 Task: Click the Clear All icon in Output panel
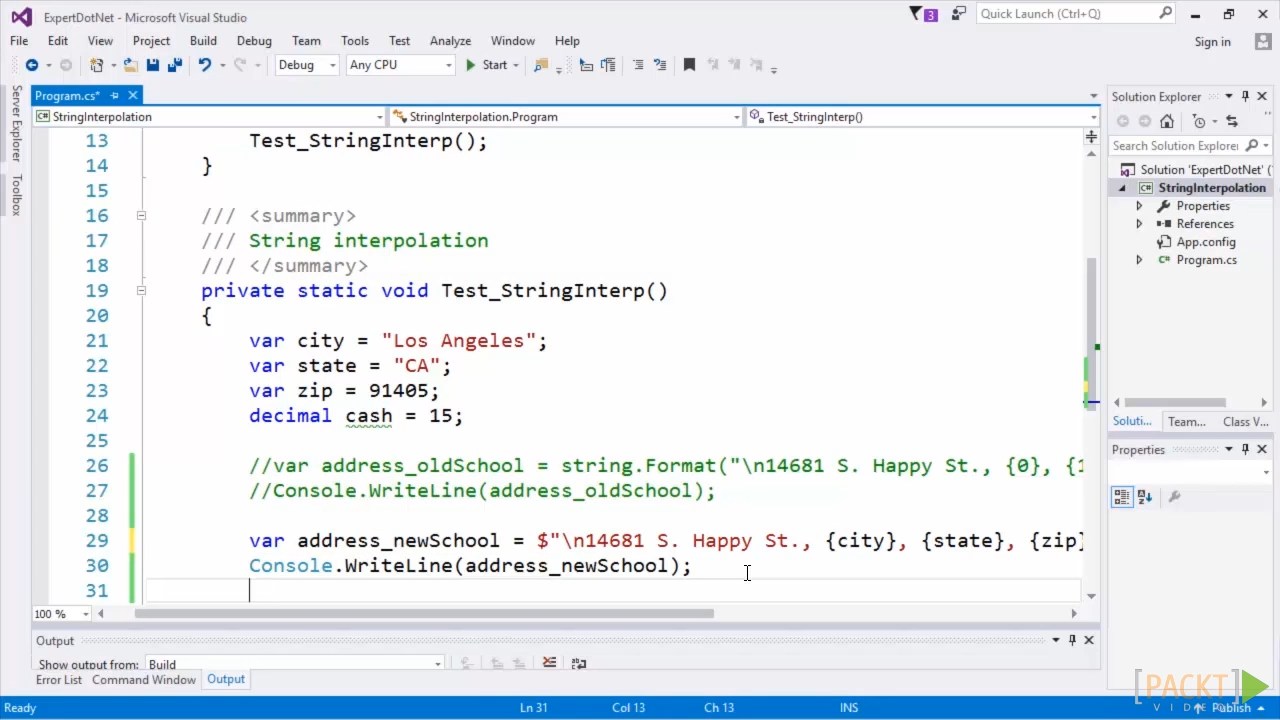(x=549, y=663)
